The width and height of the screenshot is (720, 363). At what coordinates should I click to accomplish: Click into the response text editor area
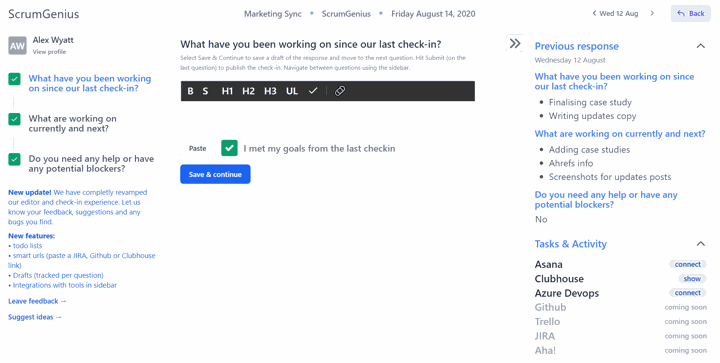tap(328, 116)
